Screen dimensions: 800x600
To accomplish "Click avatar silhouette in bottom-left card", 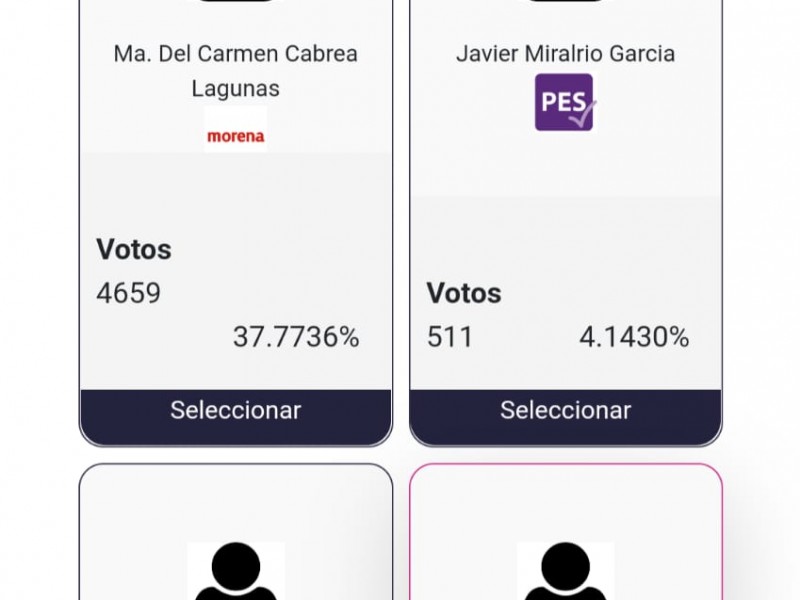I will (x=236, y=570).
